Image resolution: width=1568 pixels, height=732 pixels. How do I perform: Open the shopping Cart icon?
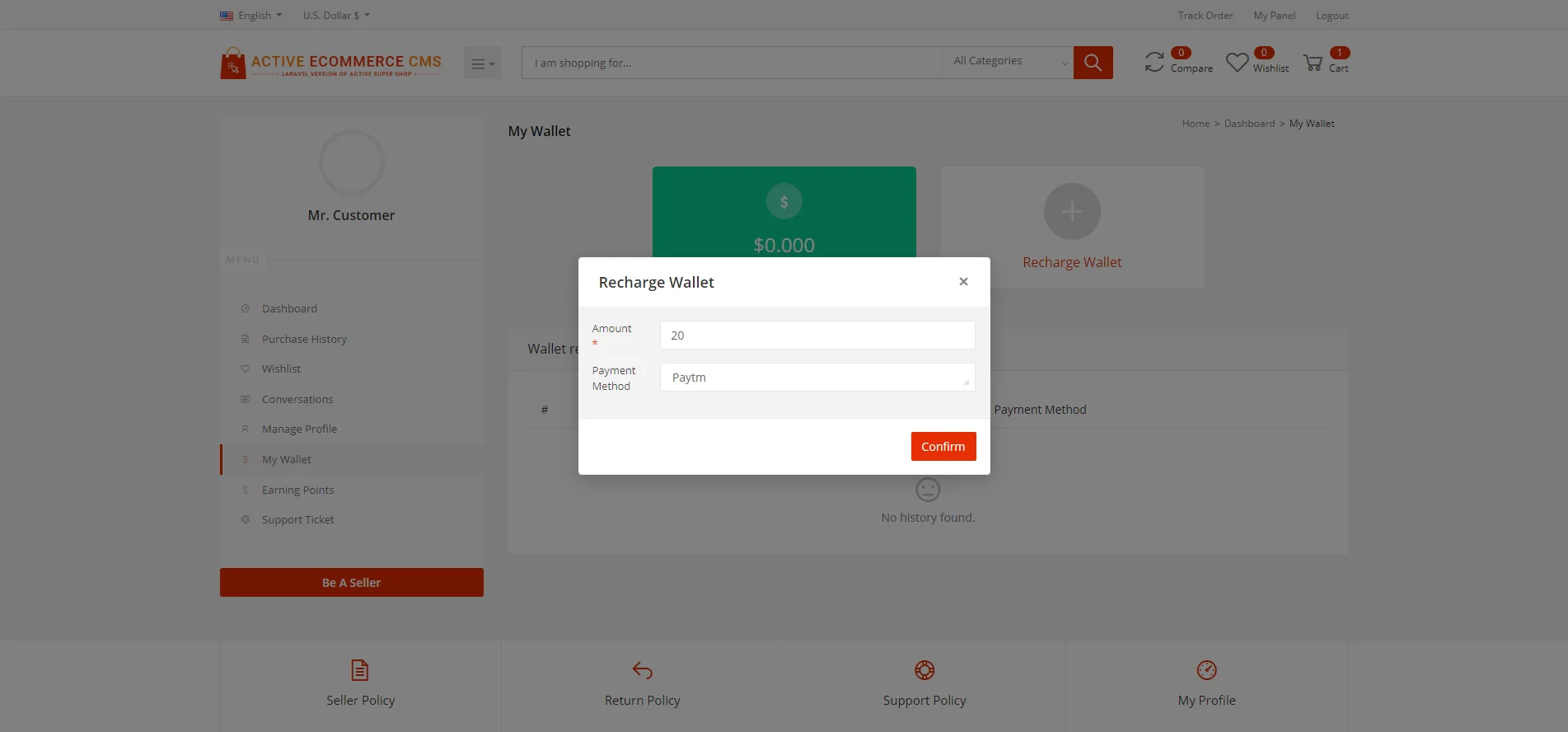1313,63
